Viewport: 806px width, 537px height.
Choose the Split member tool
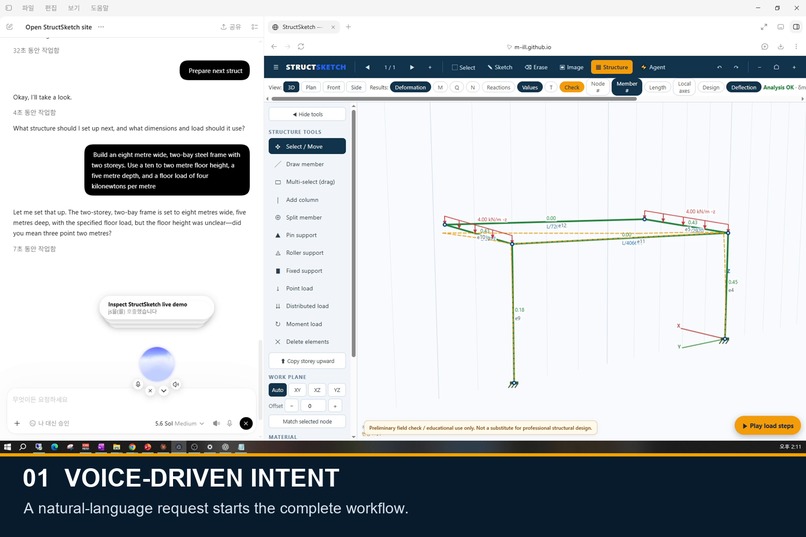pos(307,217)
